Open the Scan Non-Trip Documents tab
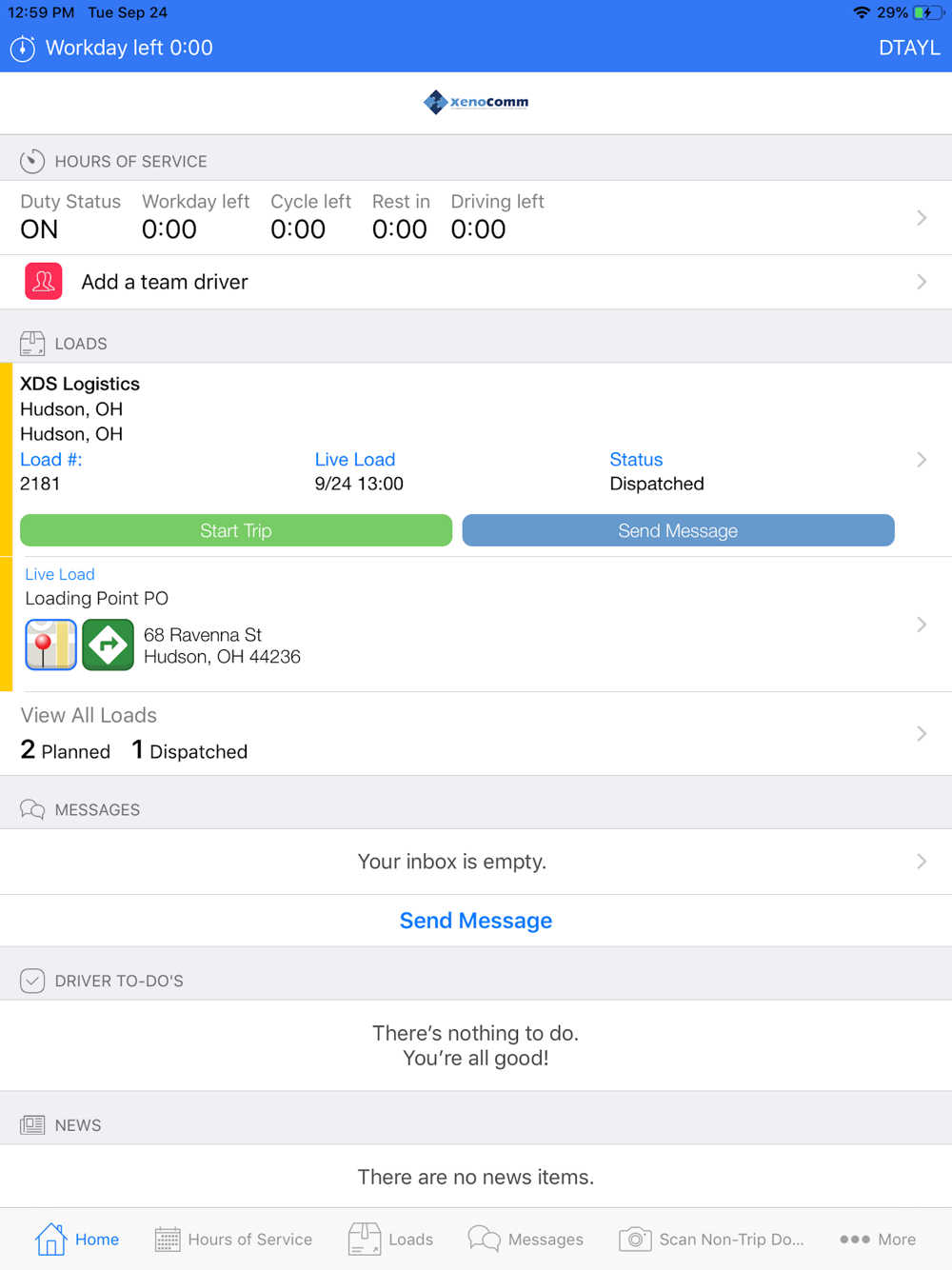Image resolution: width=952 pixels, height=1270 pixels. [x=711, y=1239]
